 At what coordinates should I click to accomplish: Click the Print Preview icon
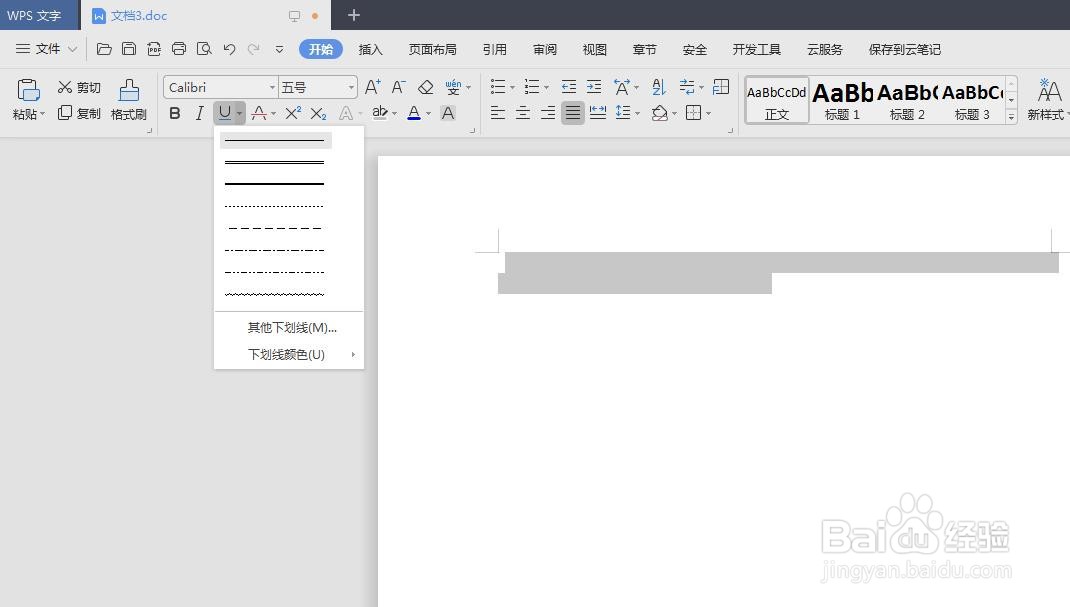[204, 48]
